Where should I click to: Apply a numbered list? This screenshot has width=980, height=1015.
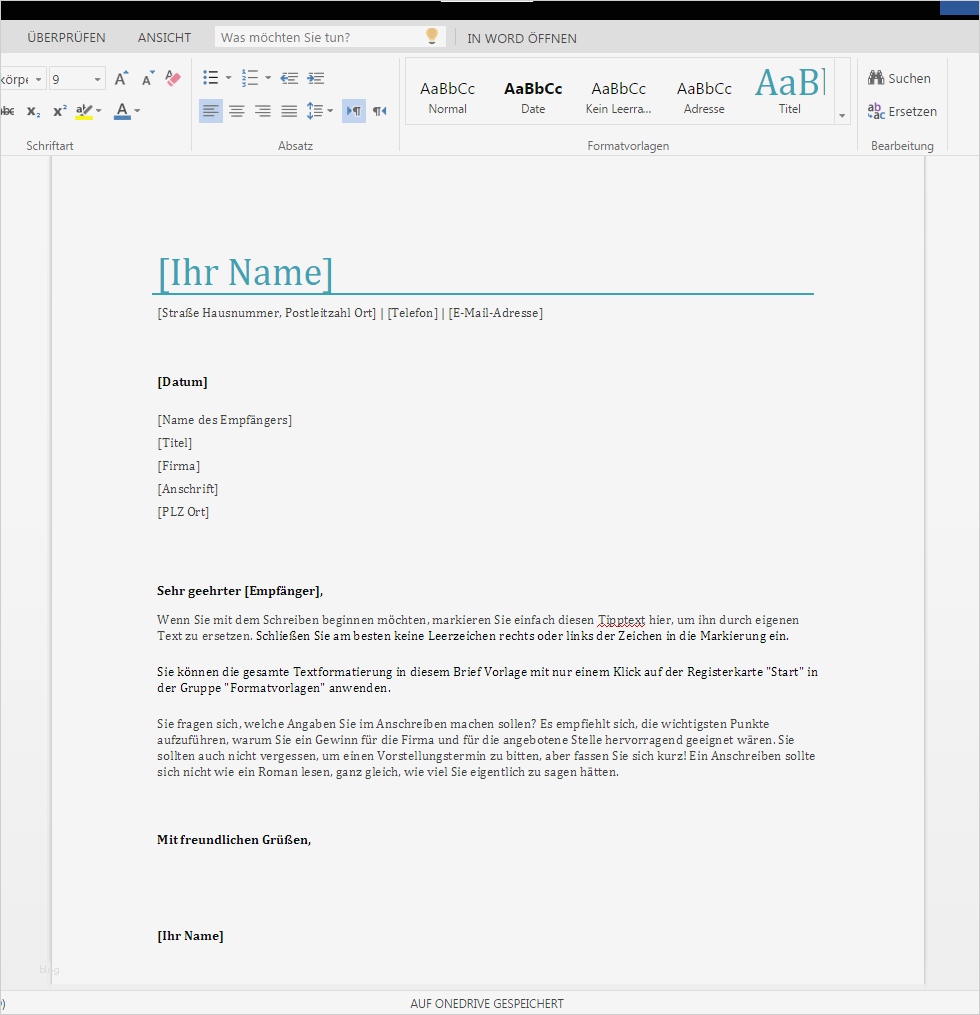[251, 78]
